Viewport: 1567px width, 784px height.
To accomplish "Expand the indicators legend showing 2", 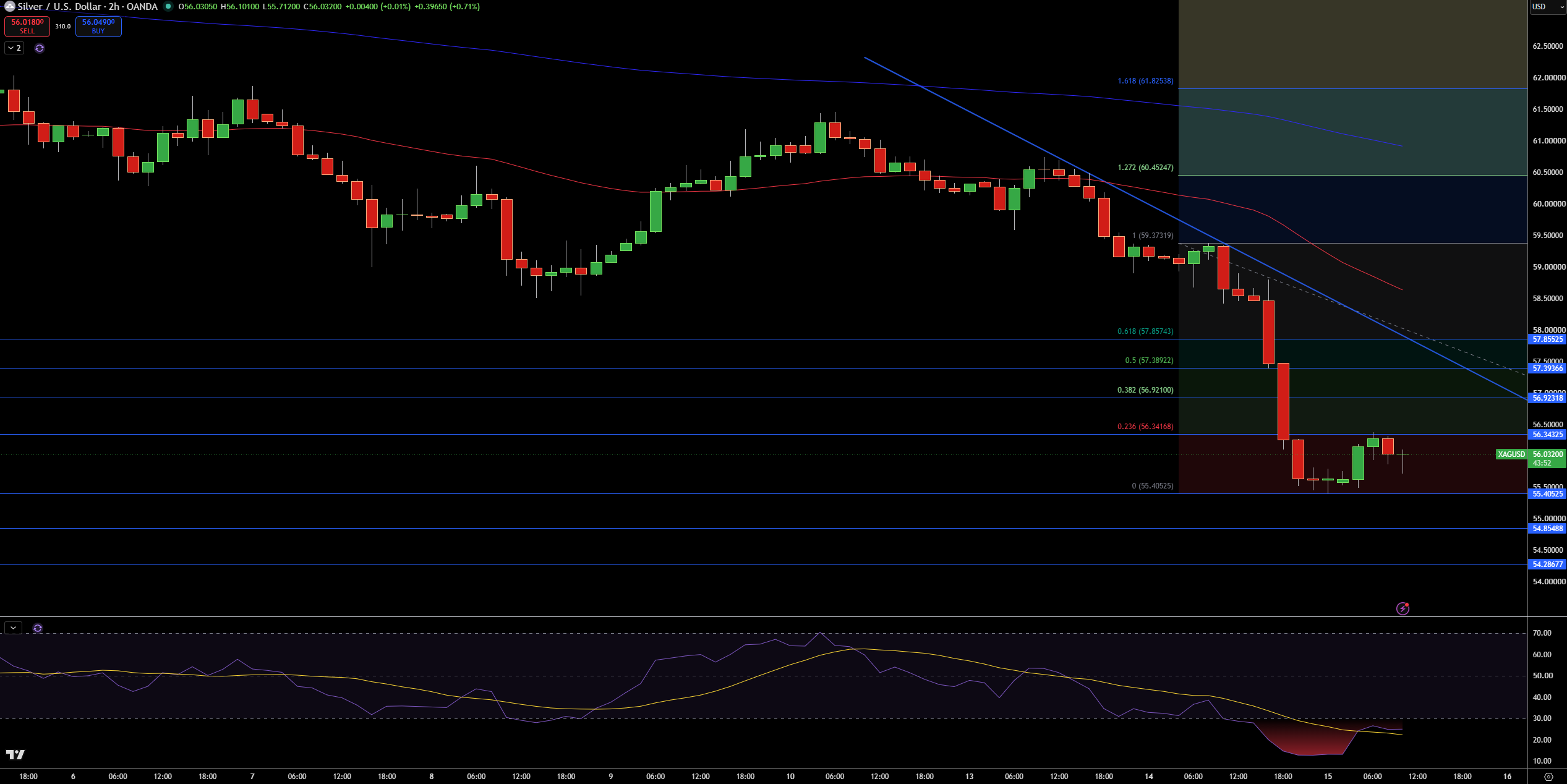I will (14, 48).
